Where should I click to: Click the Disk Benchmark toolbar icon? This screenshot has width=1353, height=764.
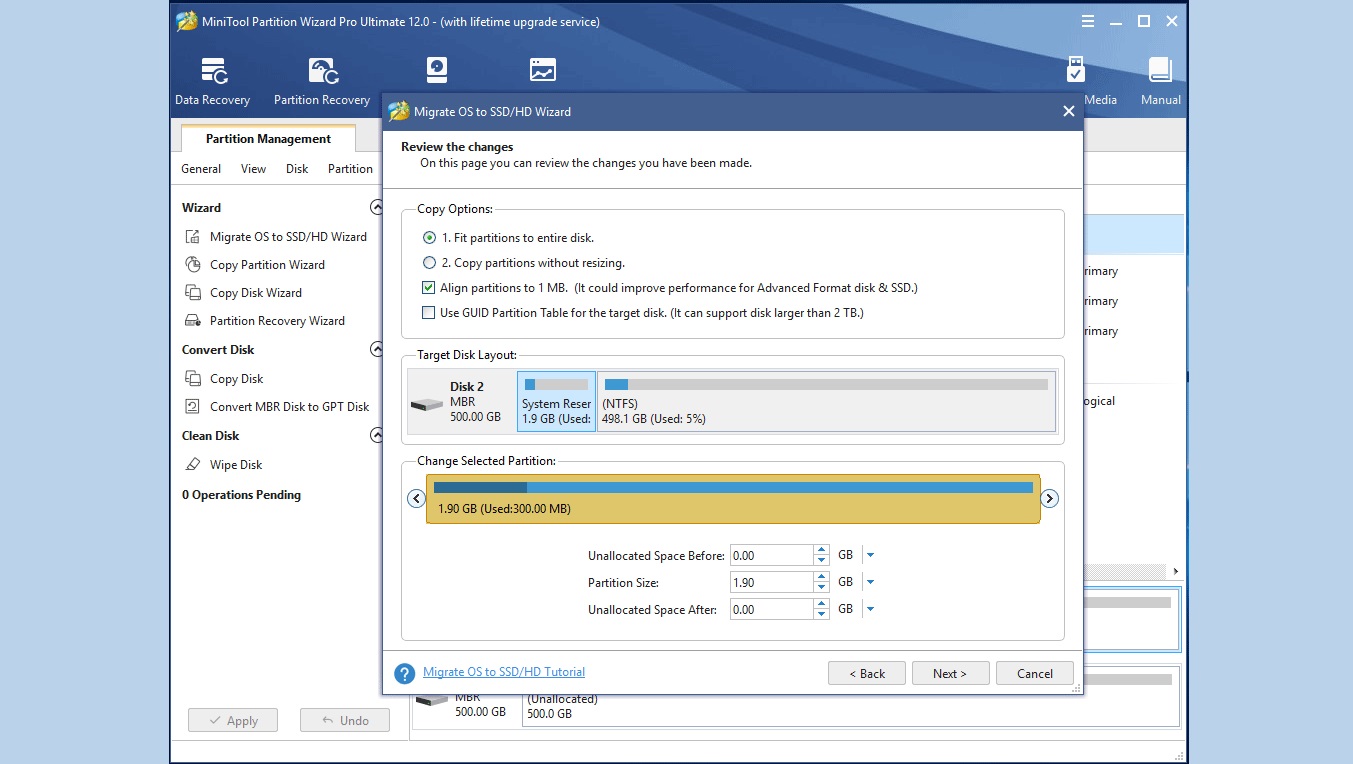437,70
